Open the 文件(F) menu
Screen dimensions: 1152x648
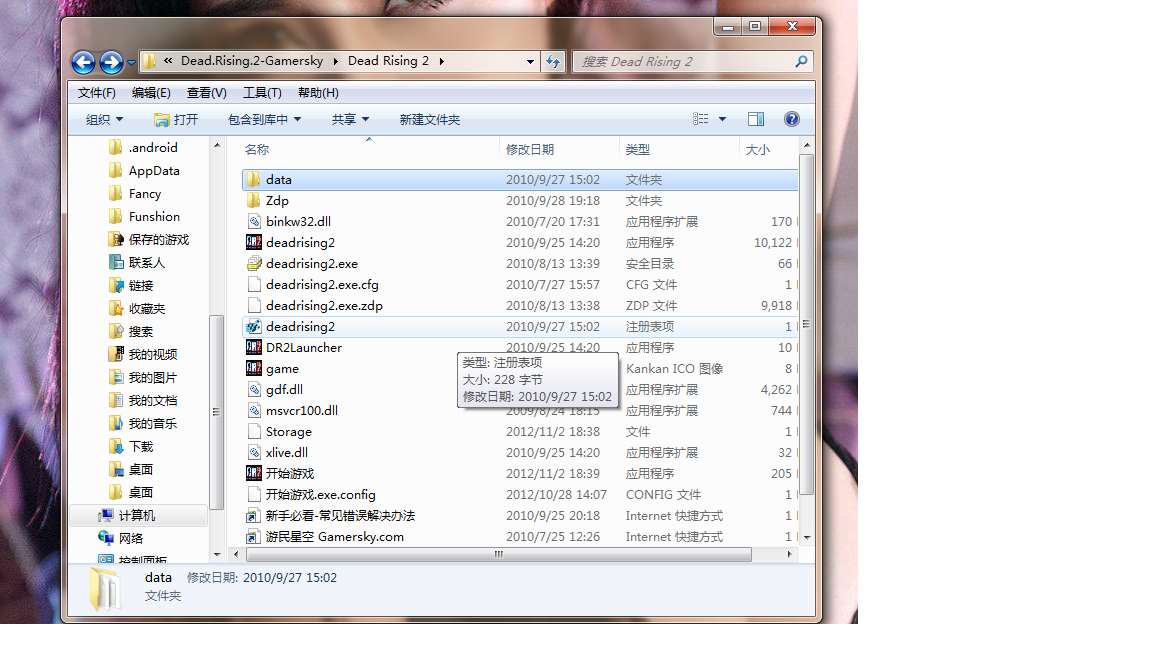(96, 93)
